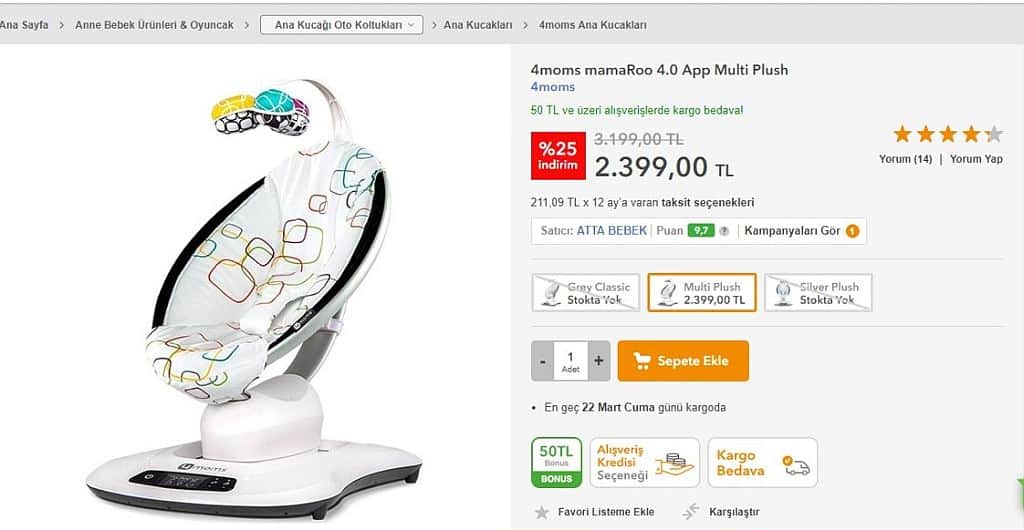The image size is (1024, 530).
Task: Open the ATTA BEBEK seller link
Action: 611,230
